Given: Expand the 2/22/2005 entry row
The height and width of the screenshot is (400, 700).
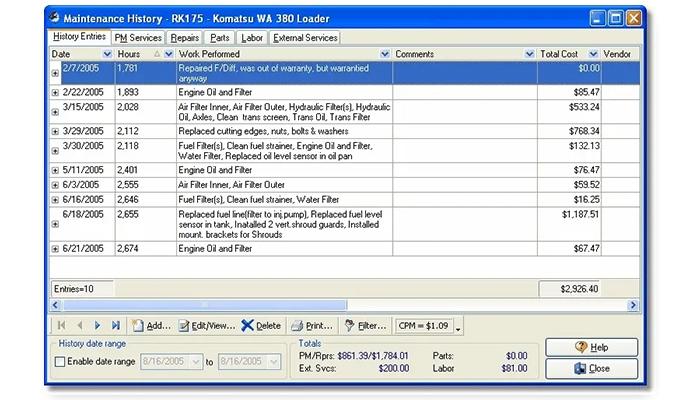Looking at the screenshot, I should pos(55,92).
